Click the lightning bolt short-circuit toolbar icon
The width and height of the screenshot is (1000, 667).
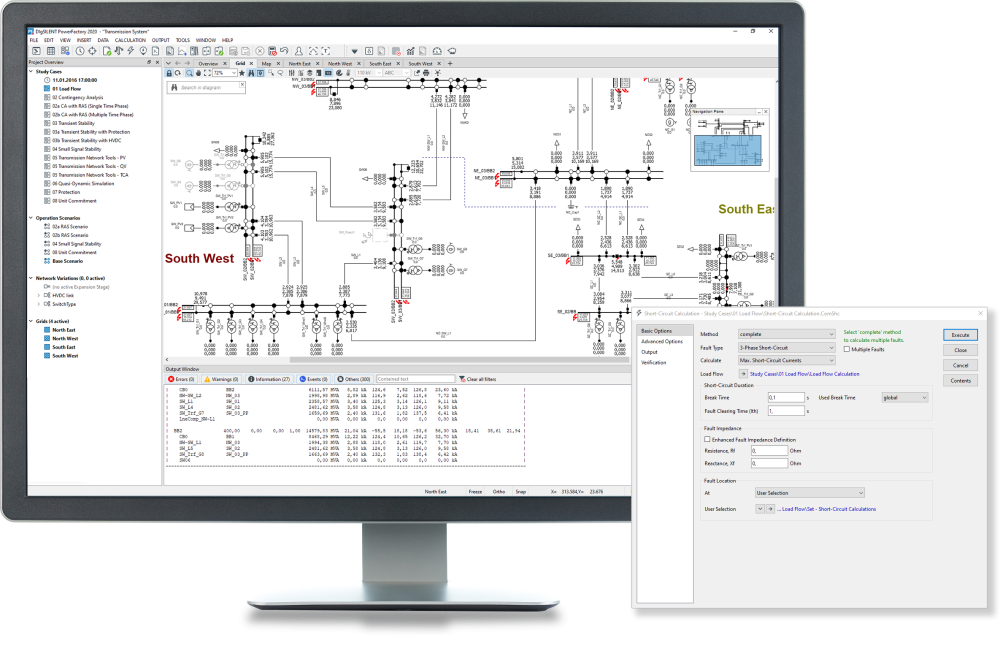pos(131,51)
